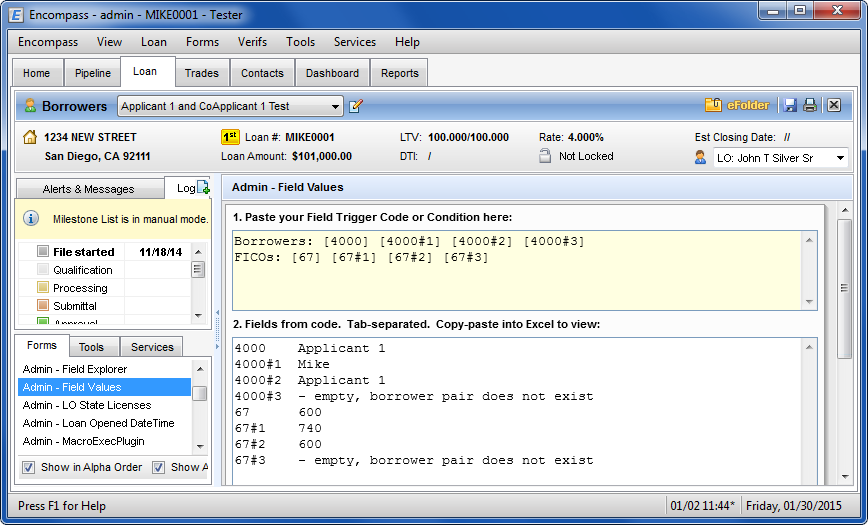
Task: Click the left panel collapse splitter handle
Action: tap(218, 330)
